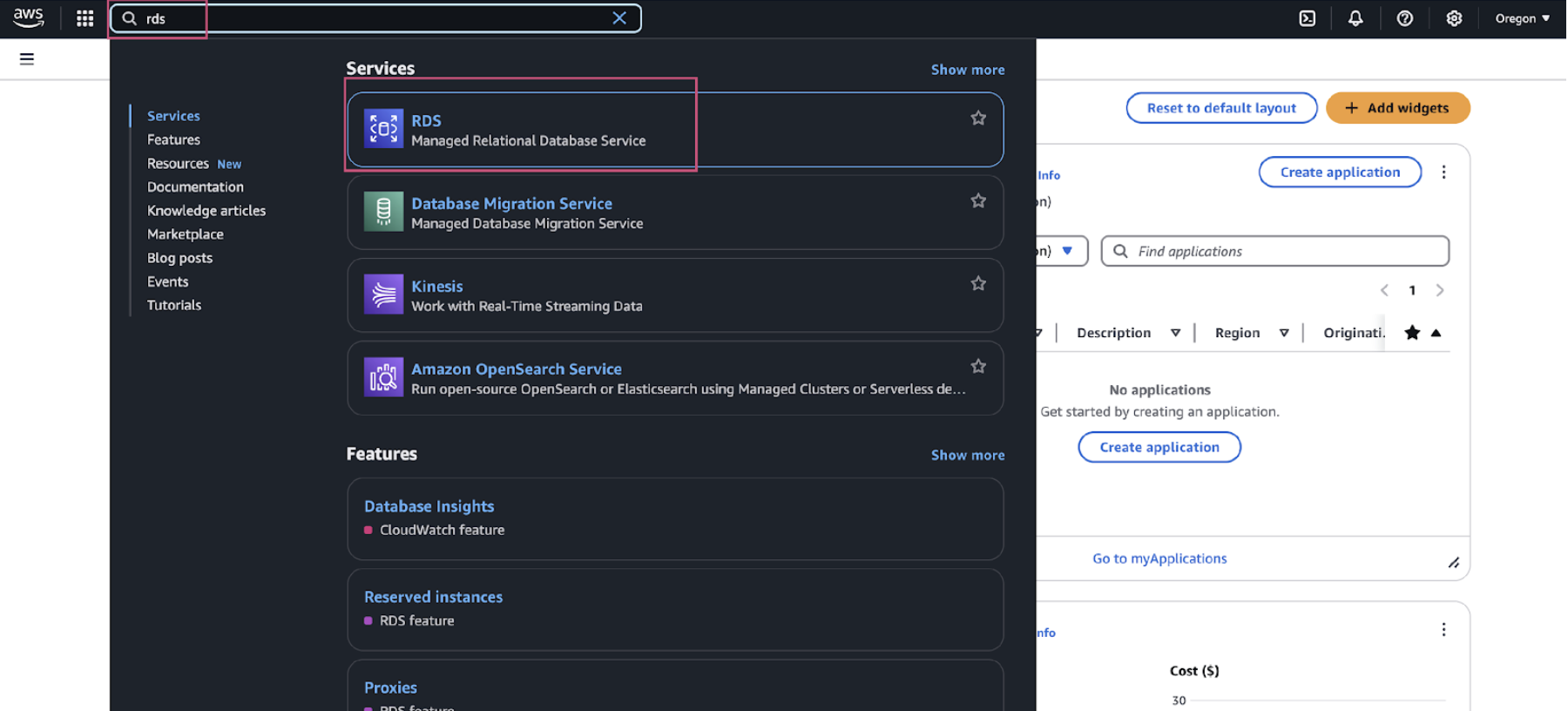1568x711 pixels.
Task: Click the page number 1 in pagination
Action: pyautogui.click(x=1412, y=290)
